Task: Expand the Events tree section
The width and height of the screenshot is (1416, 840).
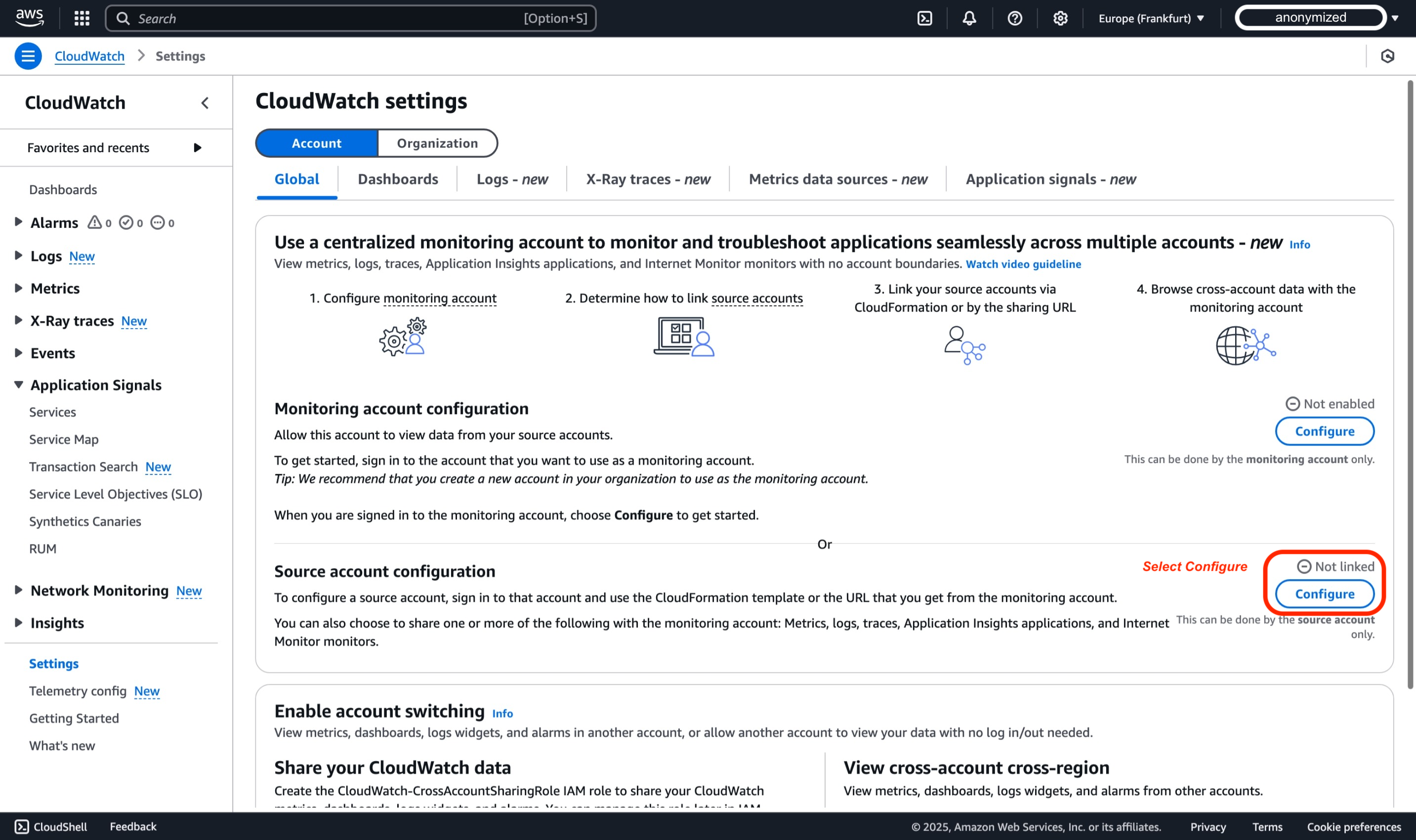Action: tap(18, 353)
